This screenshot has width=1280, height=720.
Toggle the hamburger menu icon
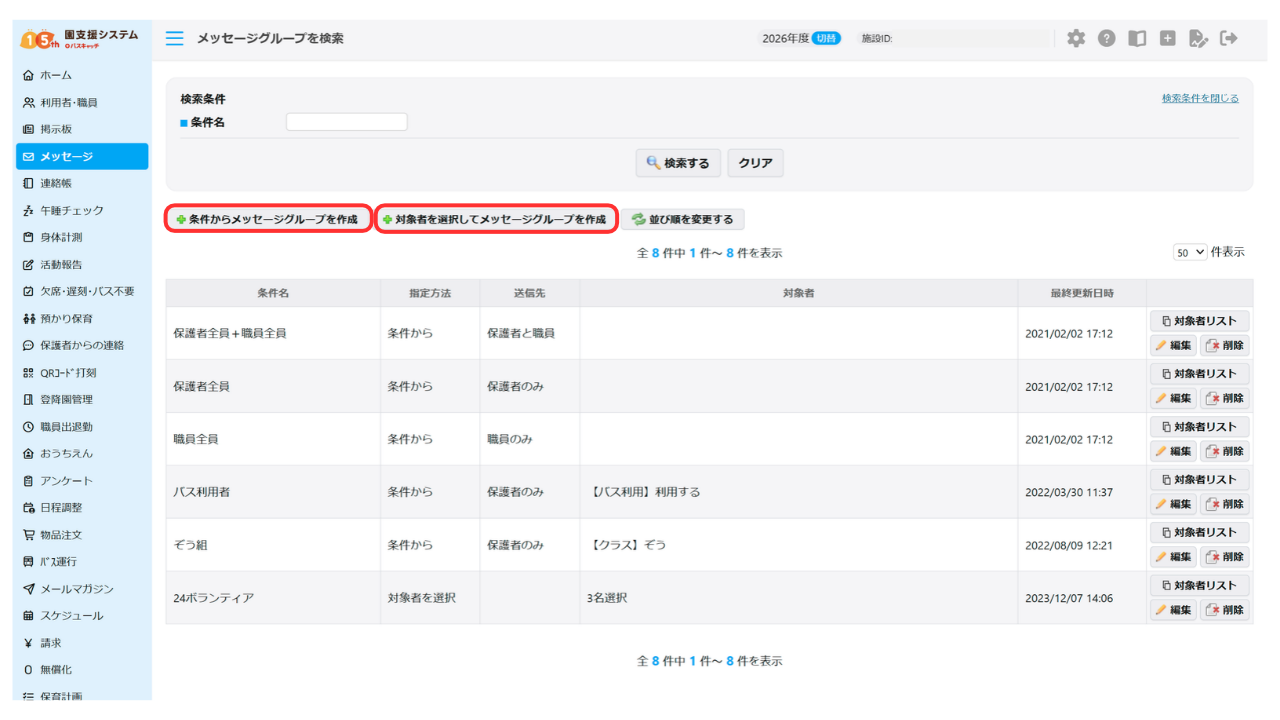(x=174, y=38)
